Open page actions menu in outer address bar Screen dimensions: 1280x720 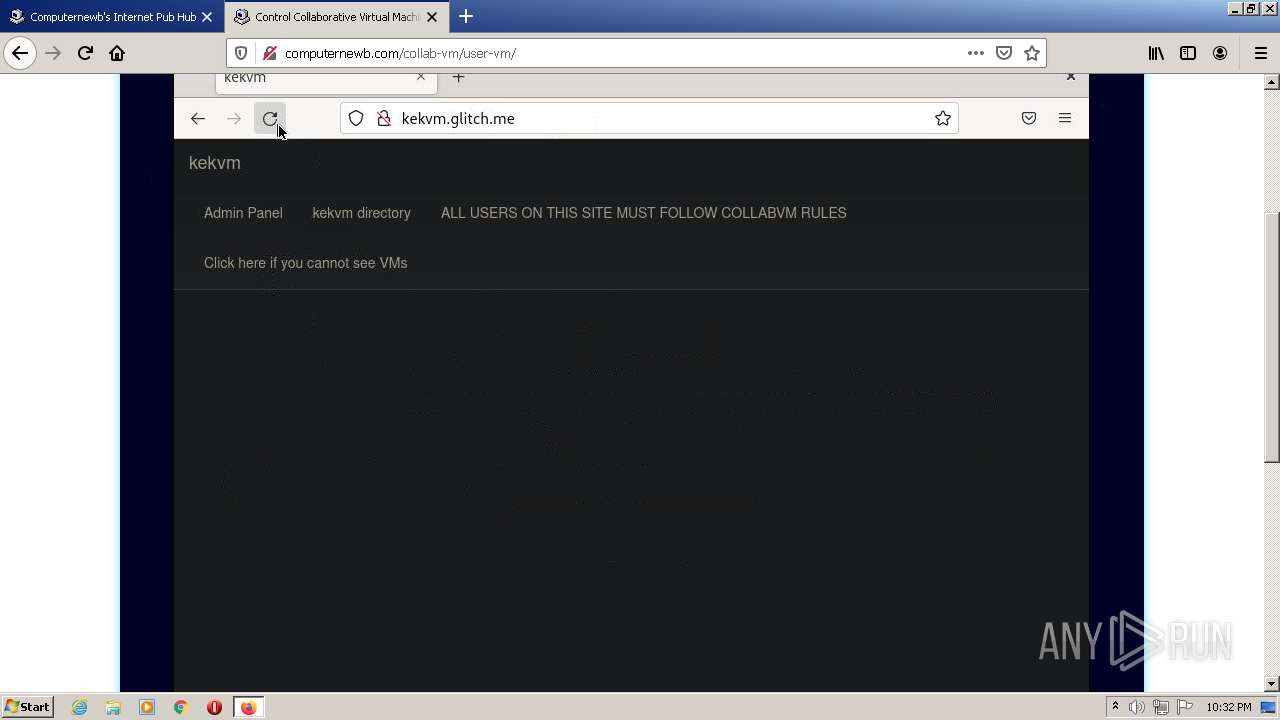point(976,53)
